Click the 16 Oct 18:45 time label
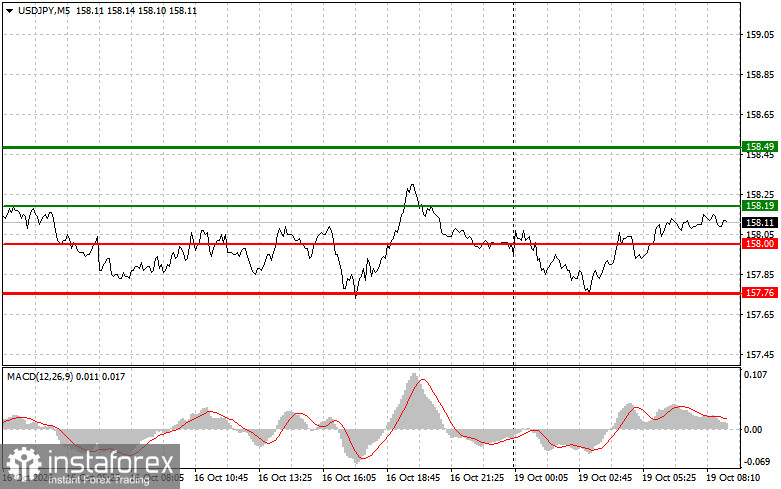The width and height of the screenshot is (781, 489). pyautogui.click(x=413, y=478)
